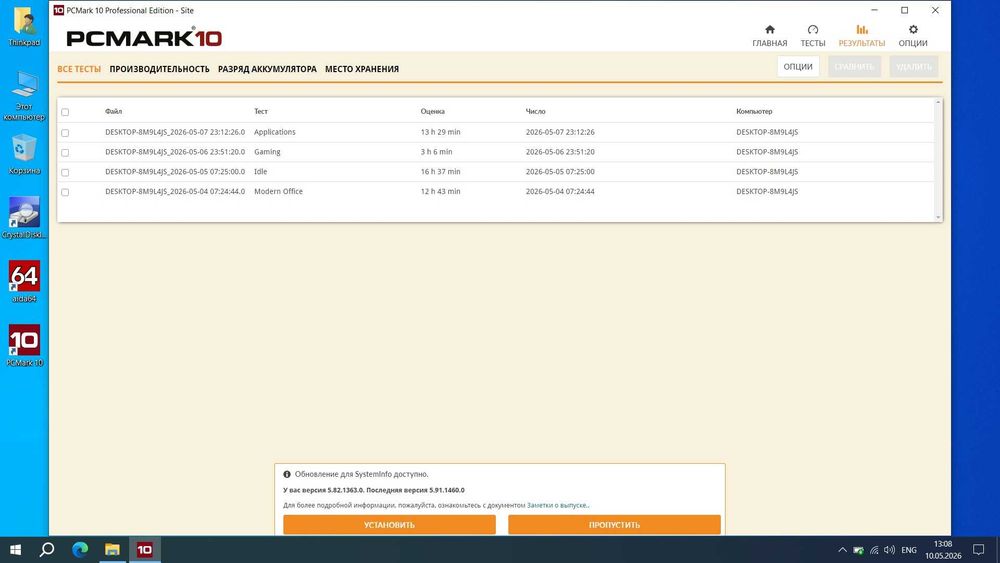Check the Modern Office row checkbox
Screen dimensions: 1000x563
[x=65, y=192]
